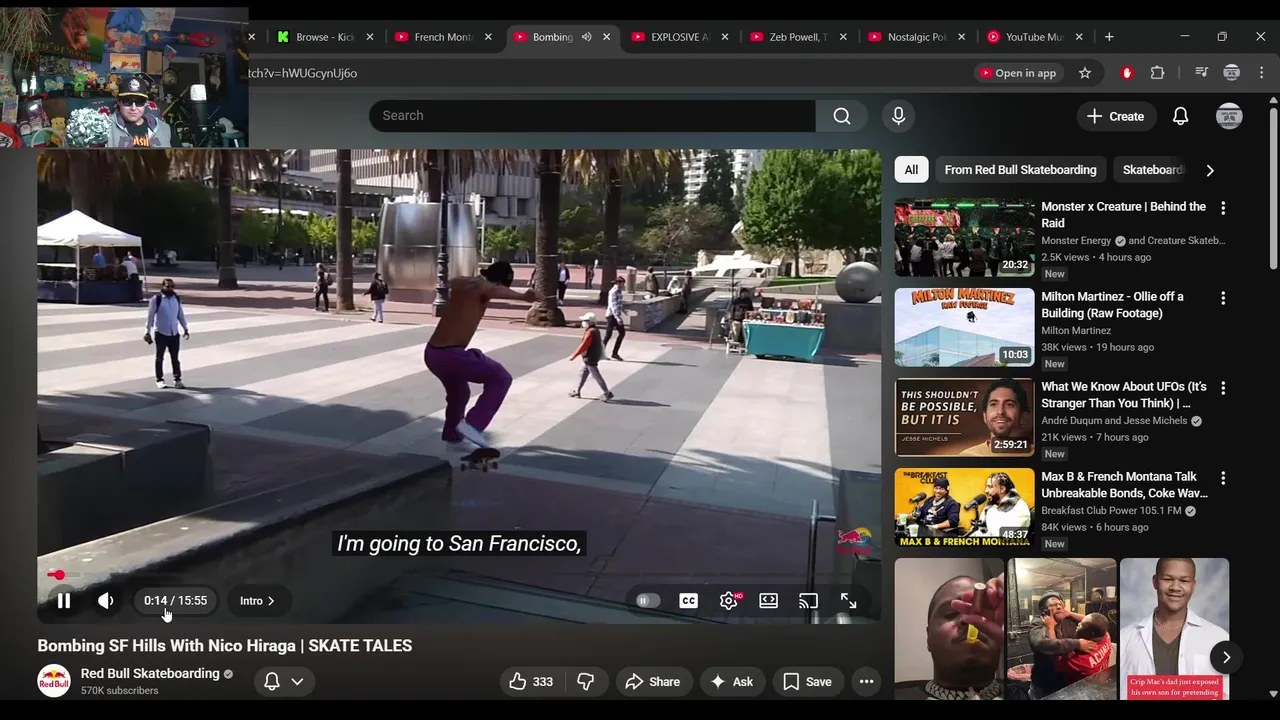Open more actions ellipsis below video
1280x720 pixels.
point(866,682)
